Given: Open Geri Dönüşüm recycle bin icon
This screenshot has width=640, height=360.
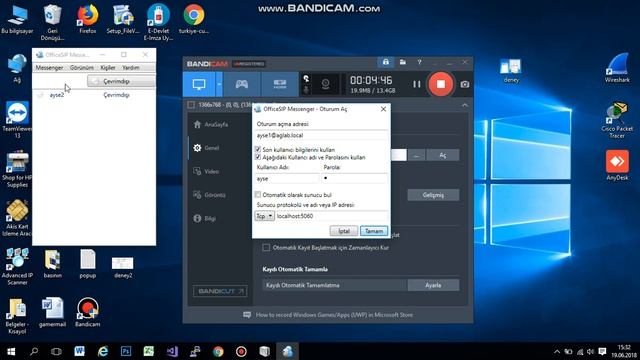Looking at the screenshot, I should [x=52, y=22].
